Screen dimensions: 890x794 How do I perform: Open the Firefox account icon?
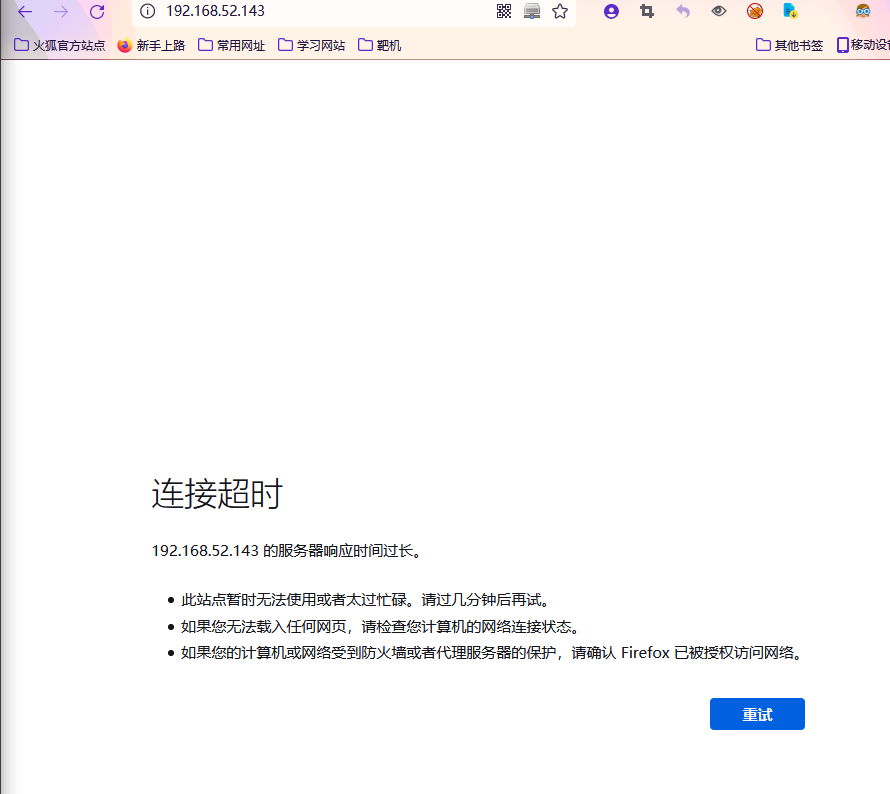(611, 11)
